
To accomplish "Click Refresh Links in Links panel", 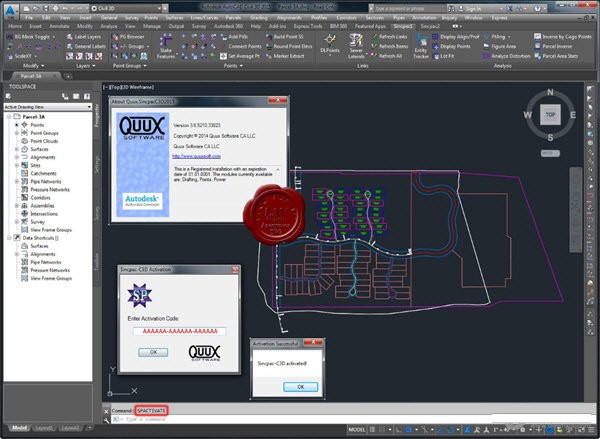I will tap(390, 37).
